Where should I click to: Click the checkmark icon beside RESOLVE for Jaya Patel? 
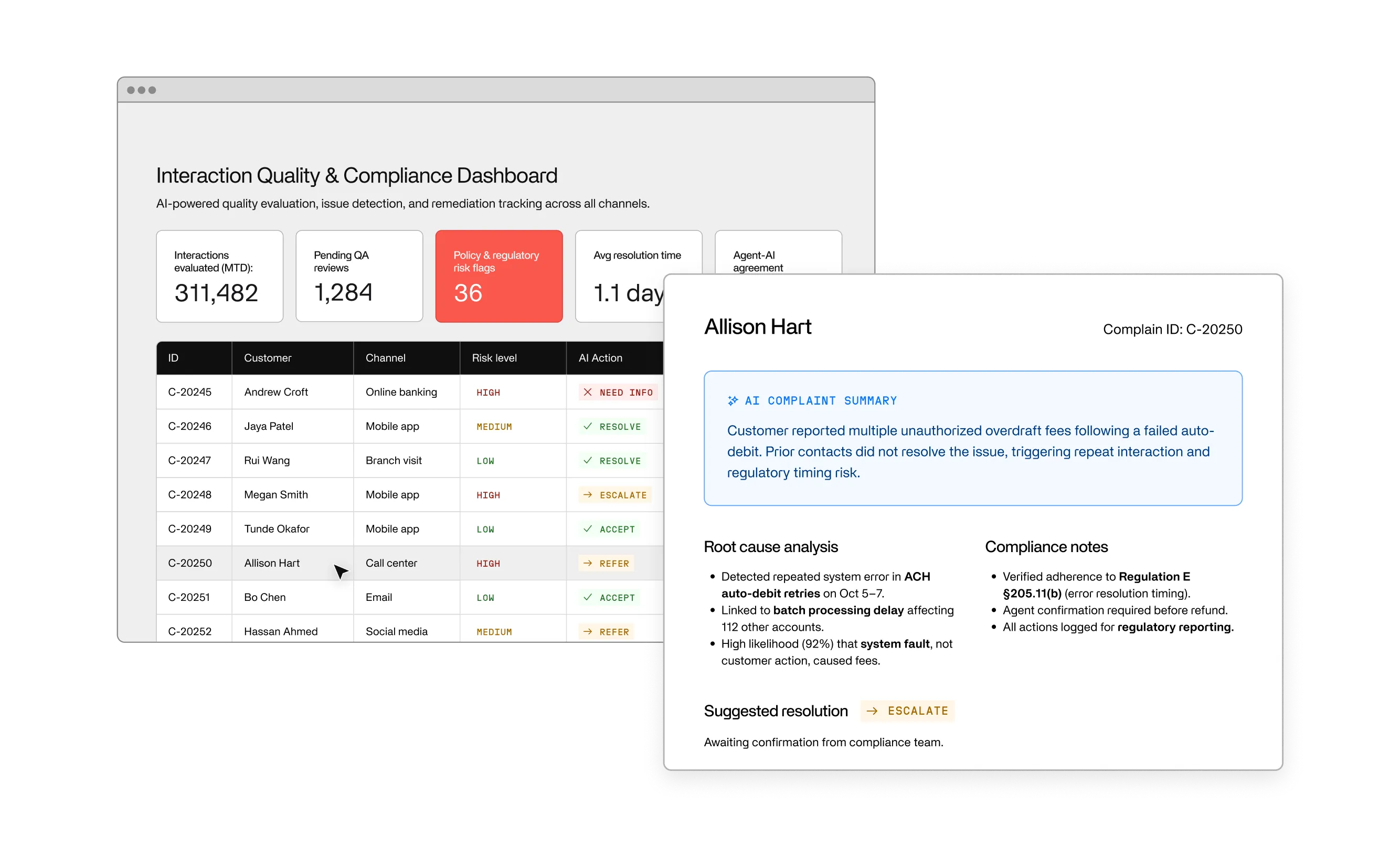tap(588, 426)
